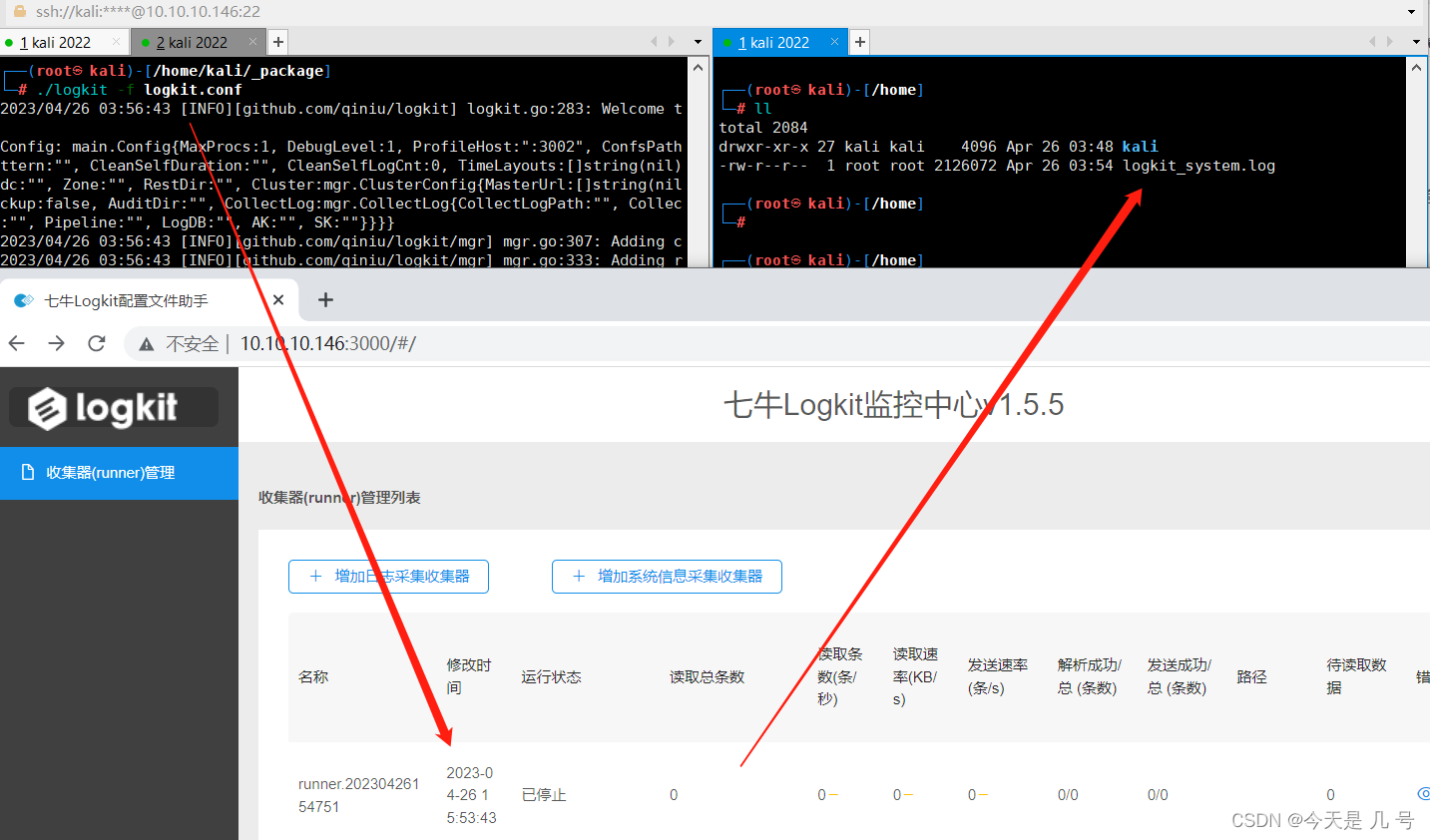Click the logkit logo in sidebar
The image size is (1430, 840).
coord(114,407)
